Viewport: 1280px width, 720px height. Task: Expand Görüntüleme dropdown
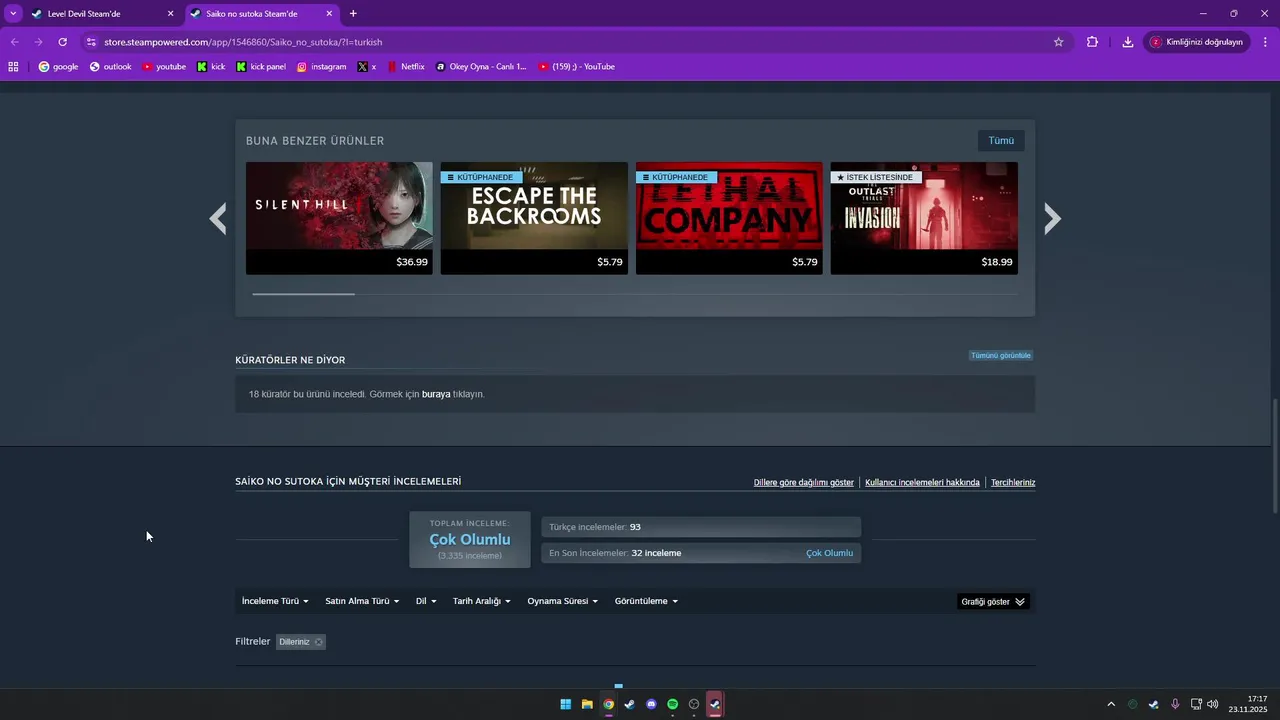pyautogui.click(x=646, y=601)
